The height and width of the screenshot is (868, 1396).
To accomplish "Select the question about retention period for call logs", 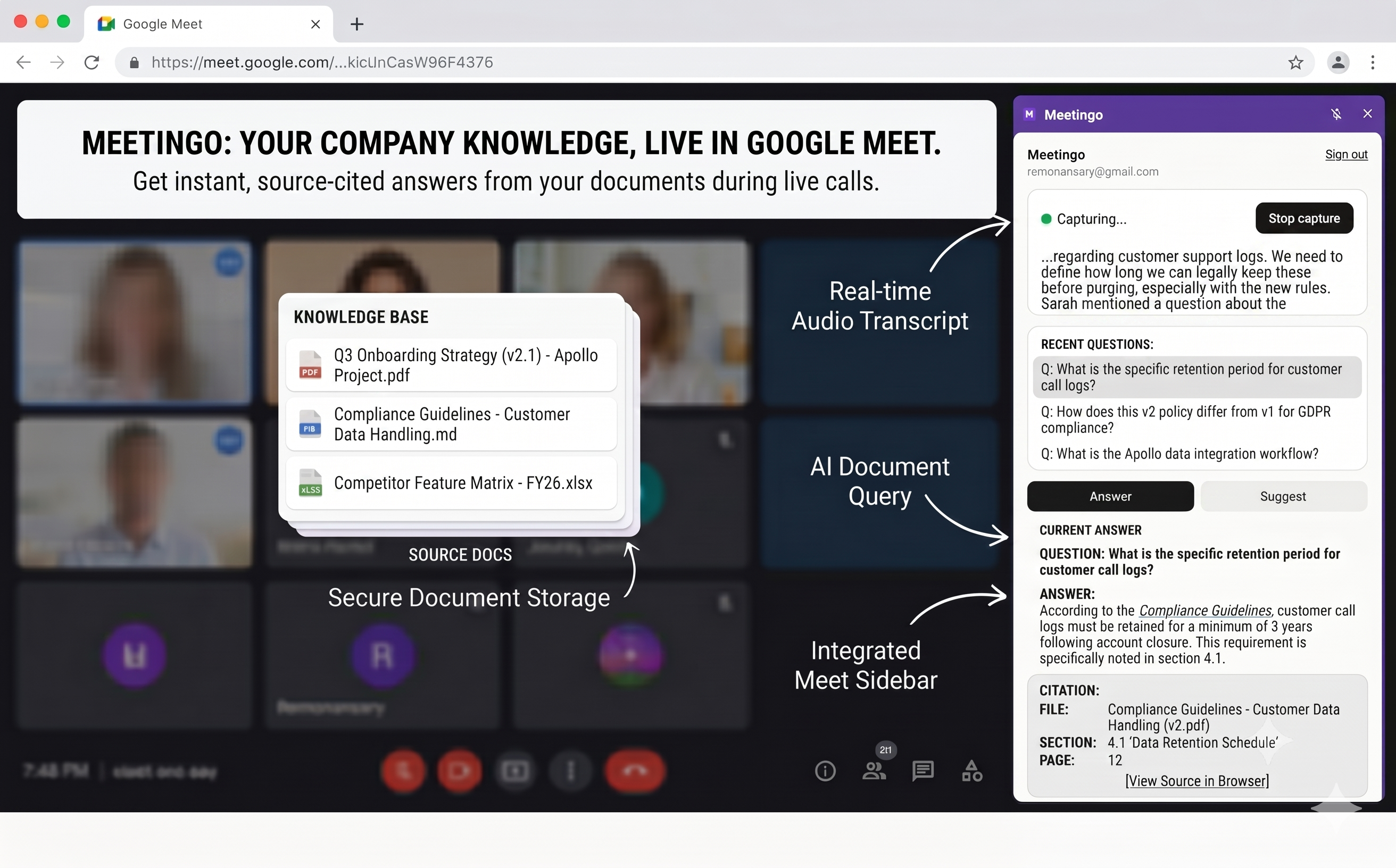I will click(1196, 377).
